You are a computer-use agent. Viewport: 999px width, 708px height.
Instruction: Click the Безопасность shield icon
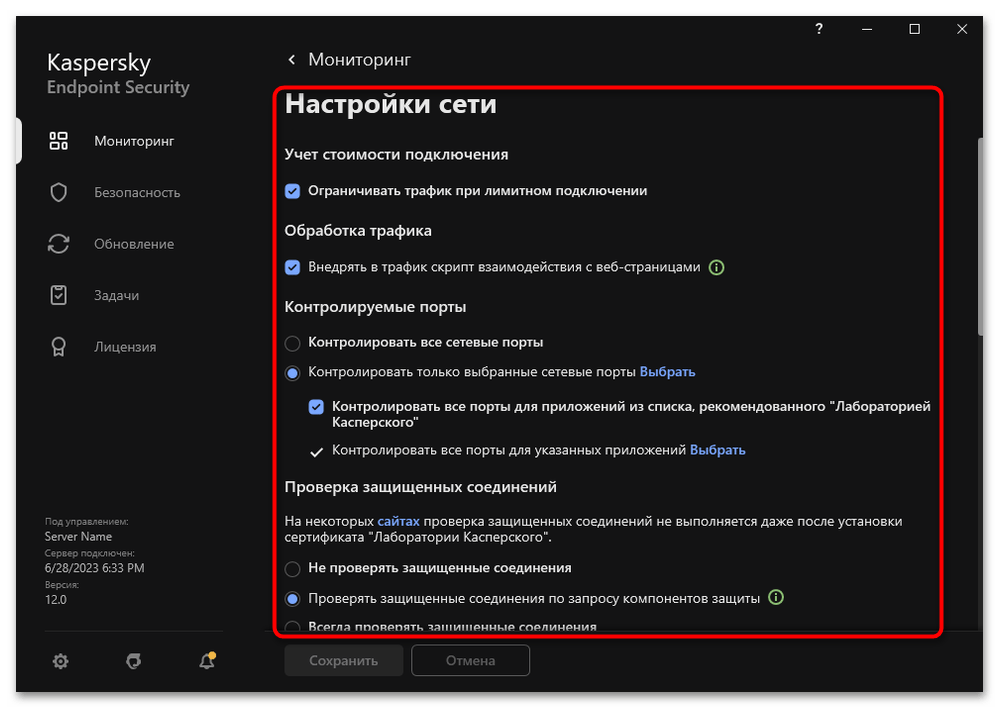coord(59,192)
